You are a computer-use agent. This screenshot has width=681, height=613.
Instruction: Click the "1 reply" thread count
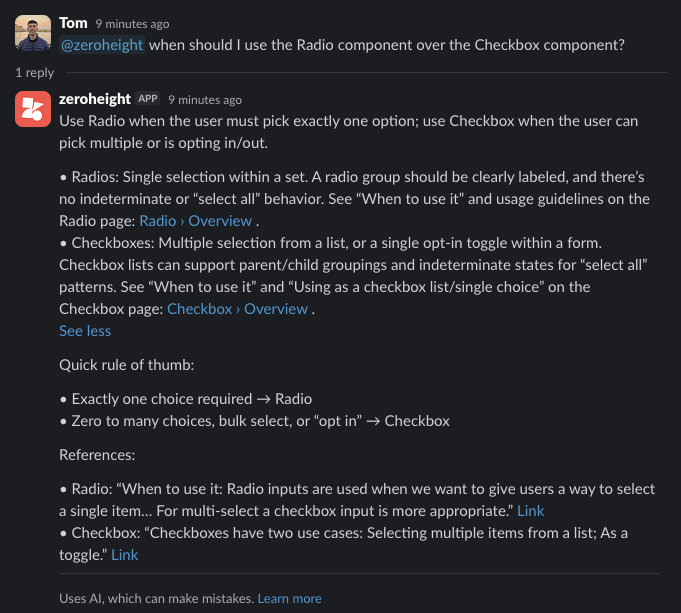coord(34,73)
